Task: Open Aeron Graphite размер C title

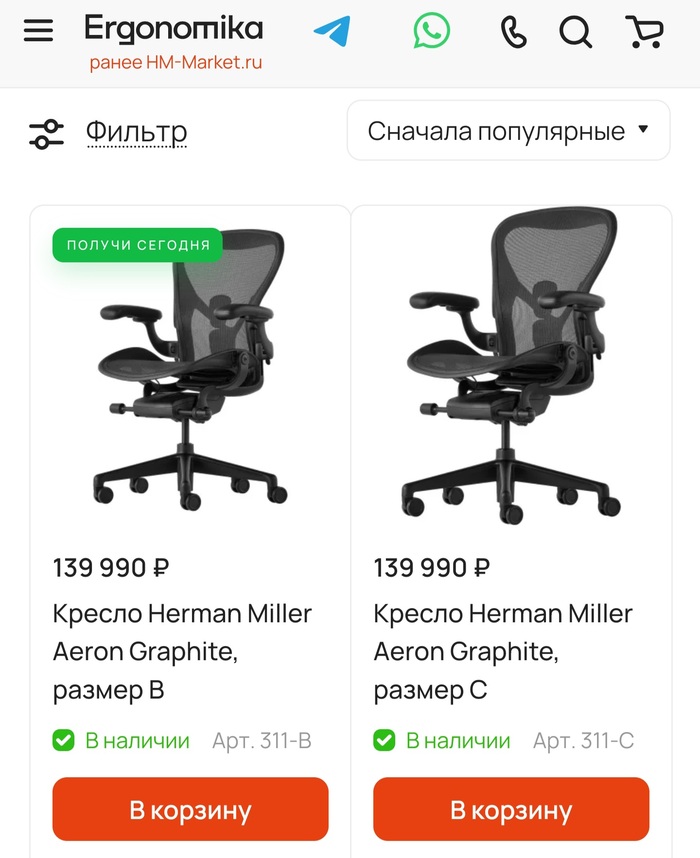Action: 503,651
